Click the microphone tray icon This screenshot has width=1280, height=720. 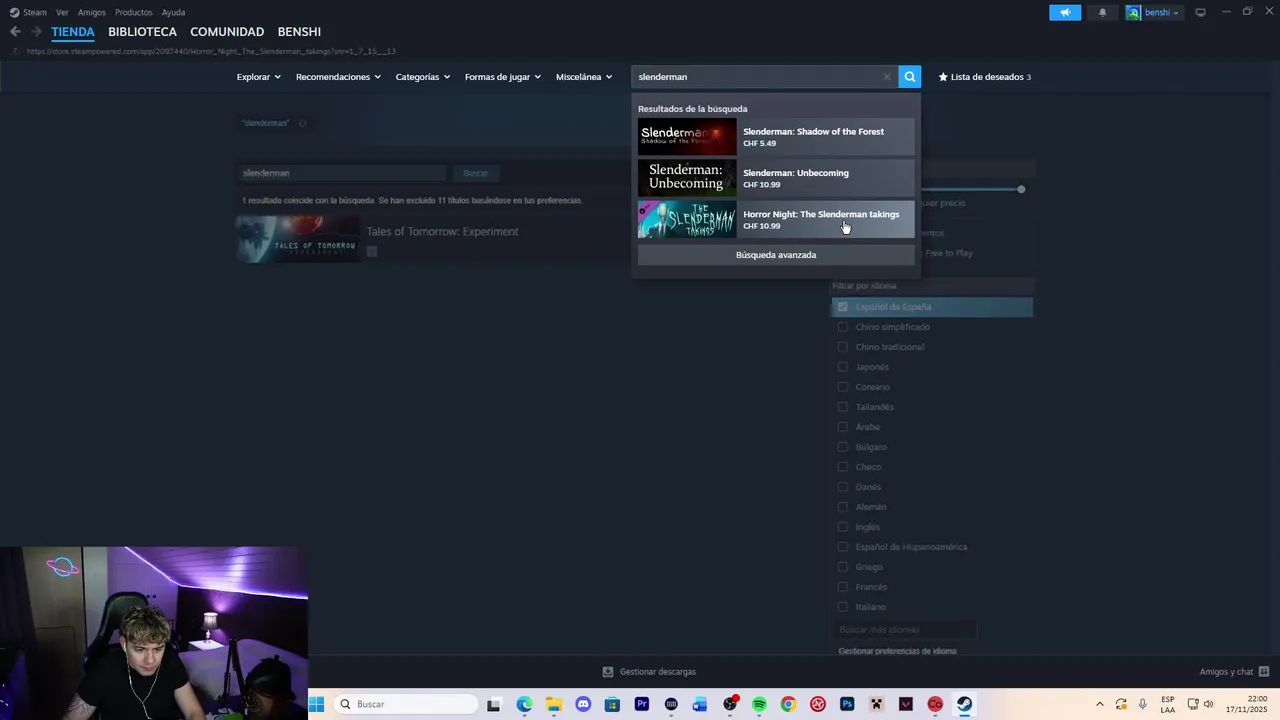[1143, 704]
